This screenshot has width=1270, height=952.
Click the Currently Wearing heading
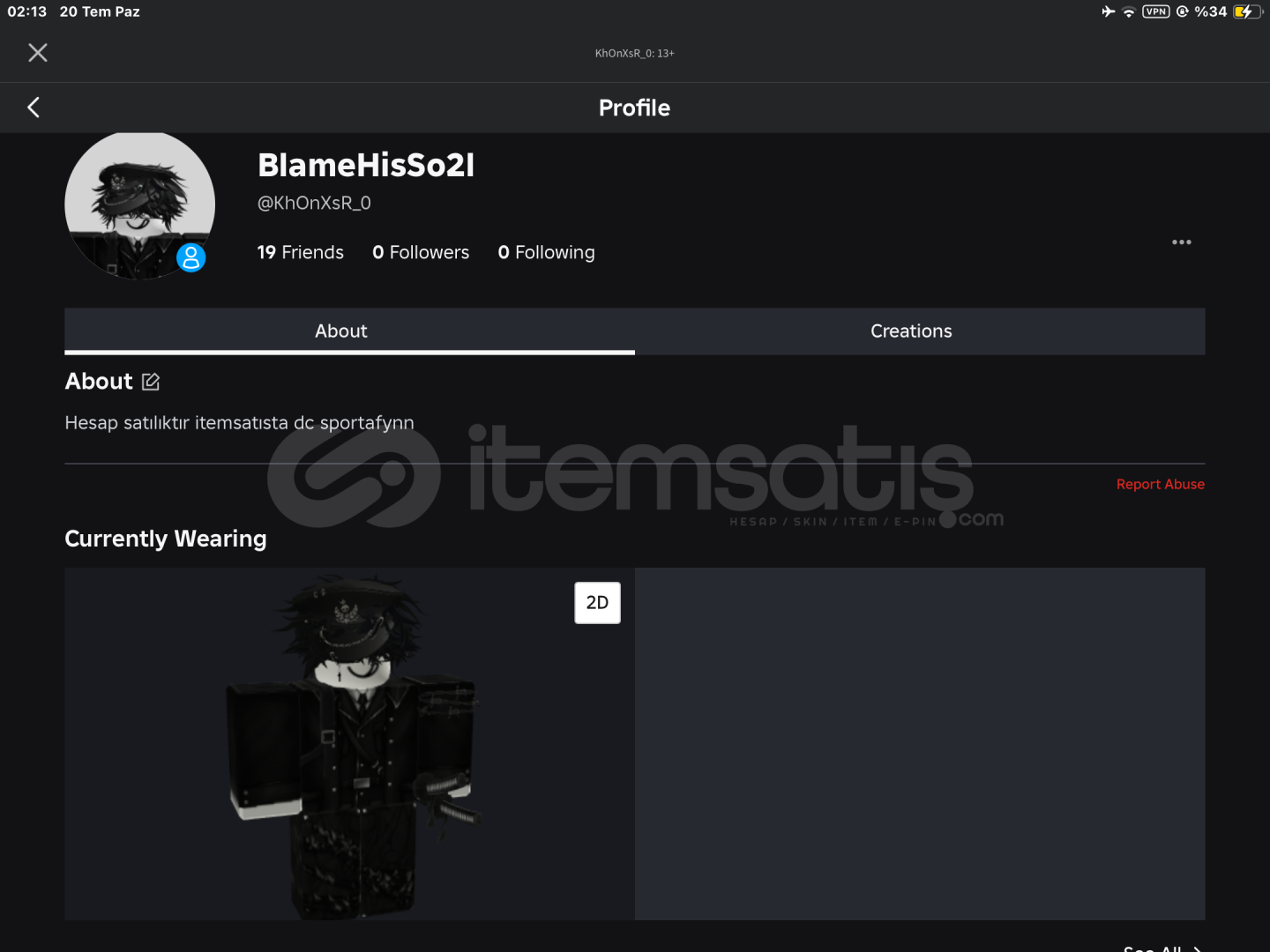coord(166,539)
